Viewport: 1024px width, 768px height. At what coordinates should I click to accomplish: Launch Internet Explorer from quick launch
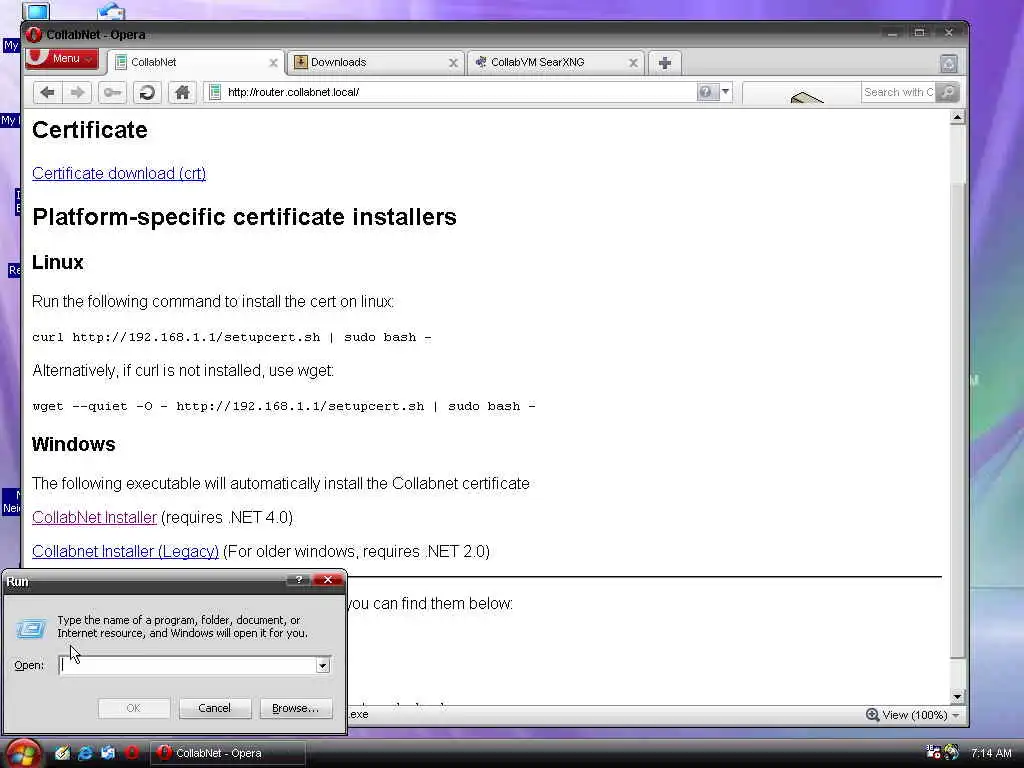coord(85,753)
